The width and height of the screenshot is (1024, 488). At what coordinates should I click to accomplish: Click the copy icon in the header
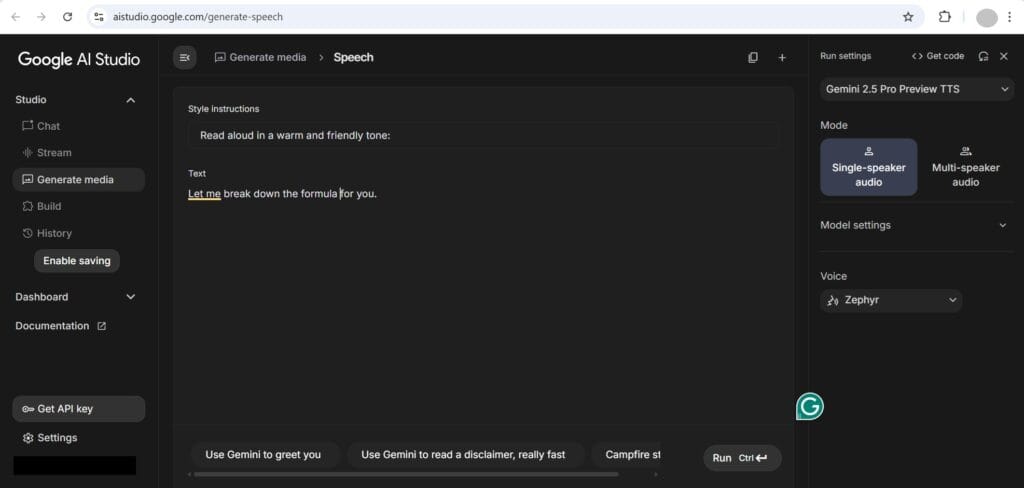tap(753, 58)
